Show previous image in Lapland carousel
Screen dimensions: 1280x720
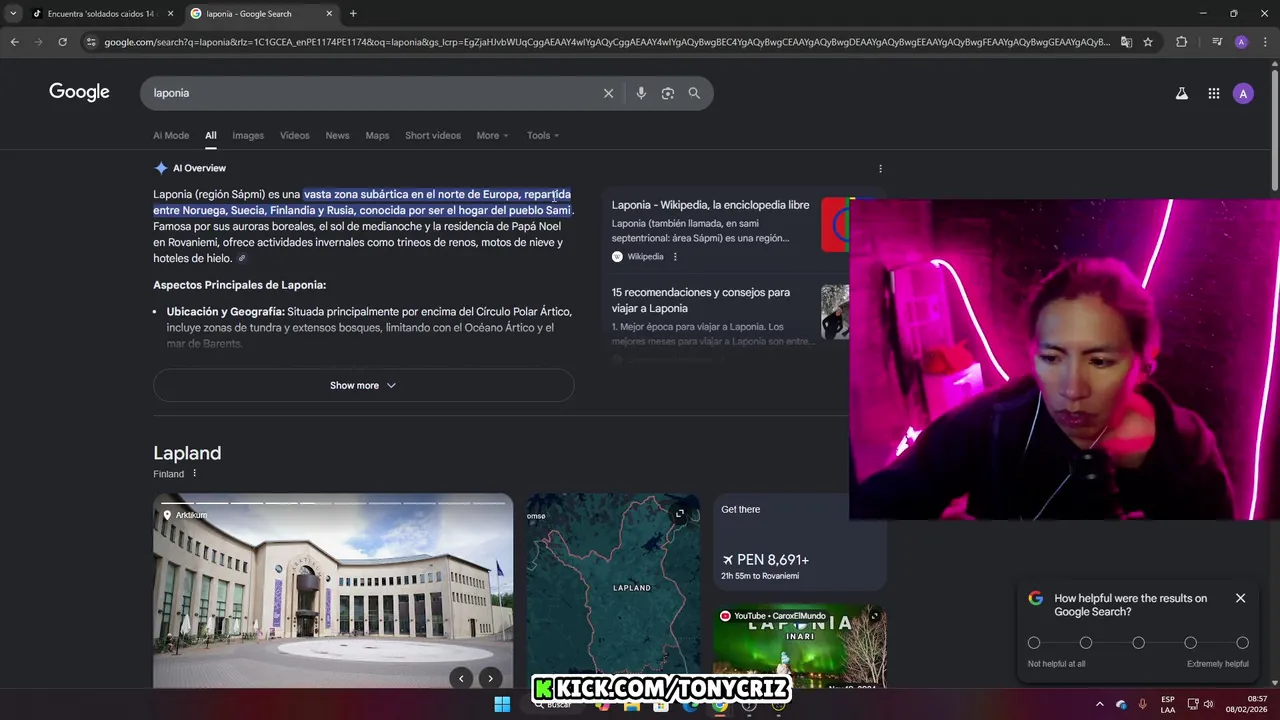(x=461, y=678)
